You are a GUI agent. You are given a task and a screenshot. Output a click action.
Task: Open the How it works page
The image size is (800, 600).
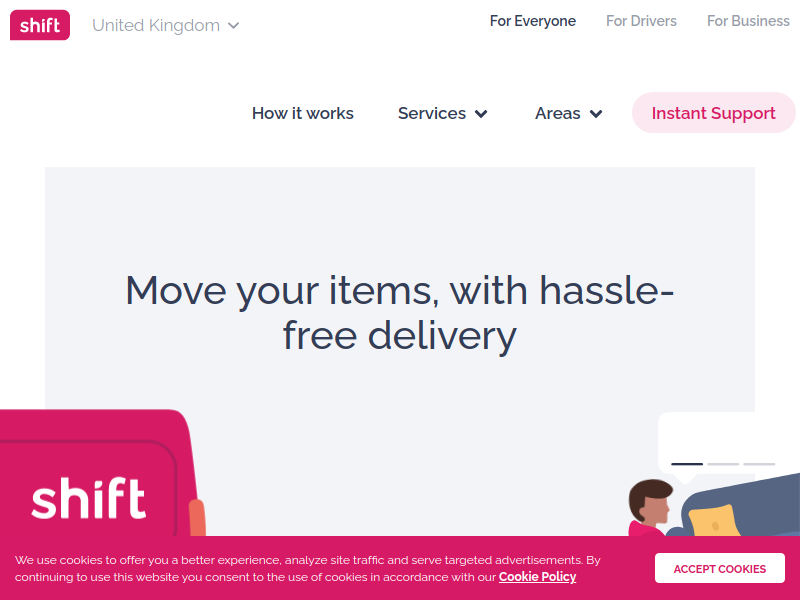click(303, 113)
